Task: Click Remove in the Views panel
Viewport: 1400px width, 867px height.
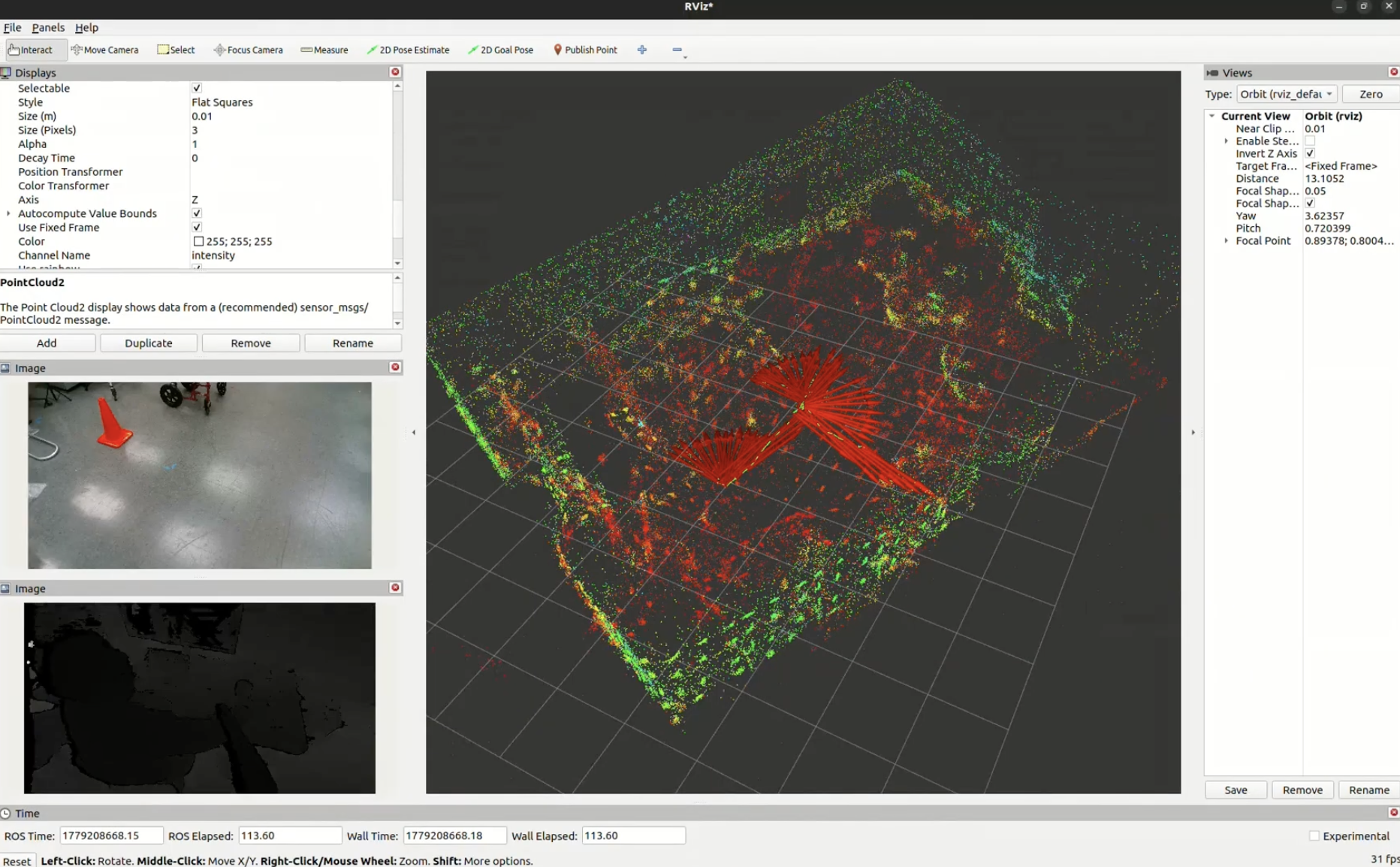Action: coord(1302,790)
